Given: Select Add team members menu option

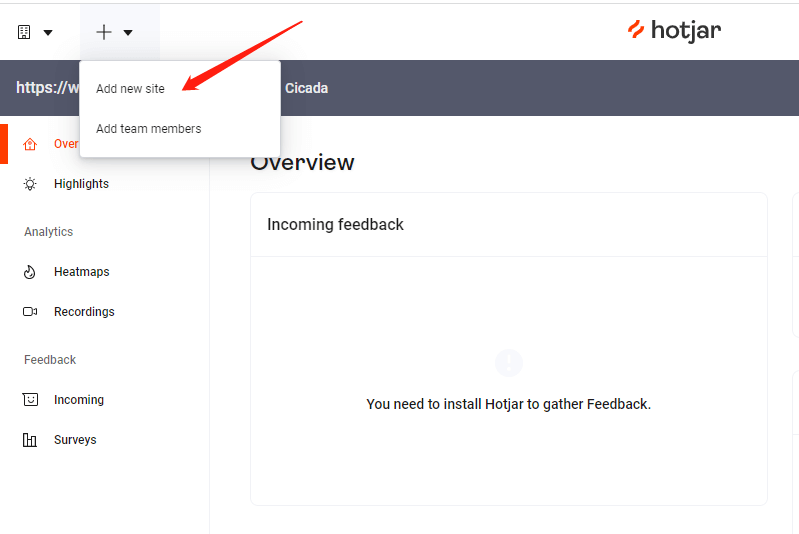Looking at the screenshot, I should click(149, 129).
